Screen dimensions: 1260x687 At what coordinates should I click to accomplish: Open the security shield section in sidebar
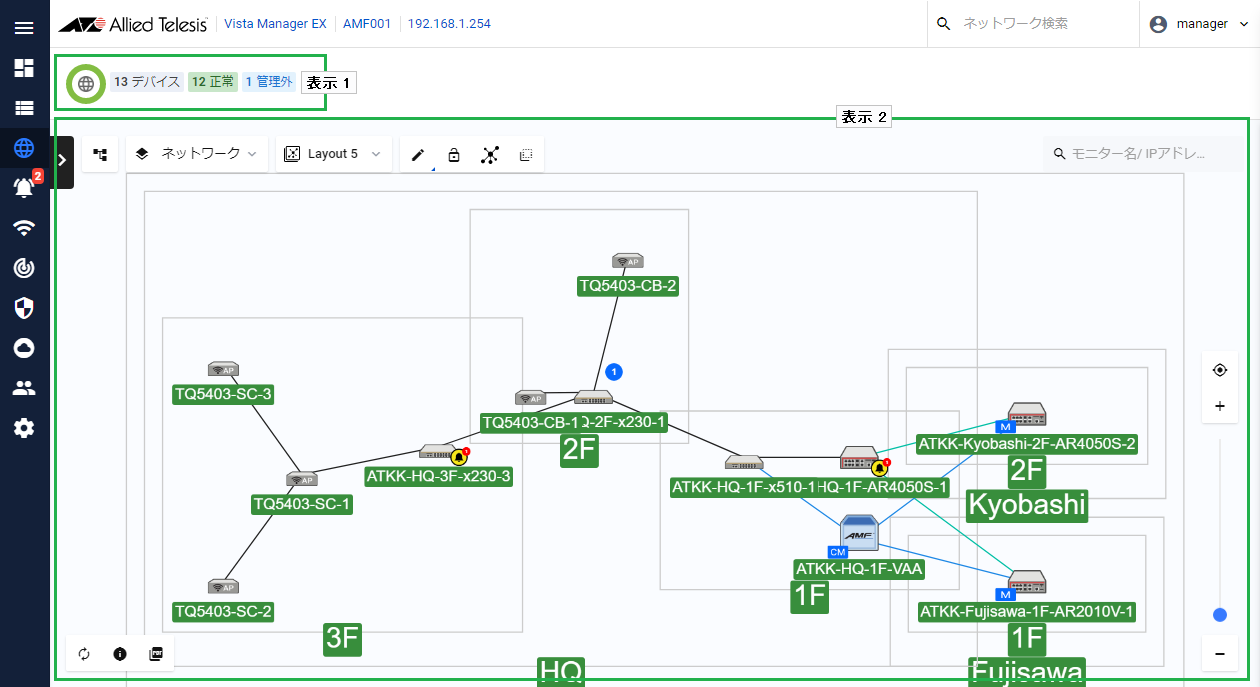click(24, 308)
